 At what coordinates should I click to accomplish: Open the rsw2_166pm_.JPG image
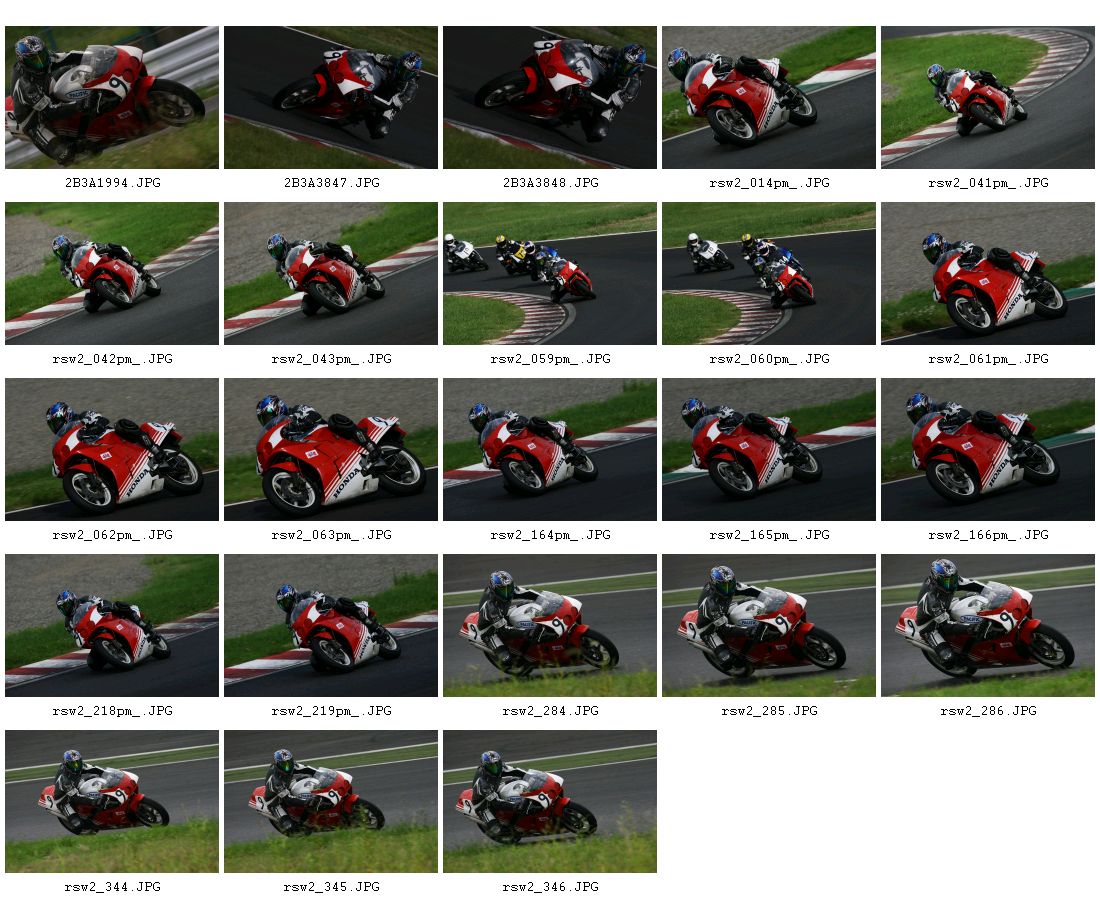988,450
